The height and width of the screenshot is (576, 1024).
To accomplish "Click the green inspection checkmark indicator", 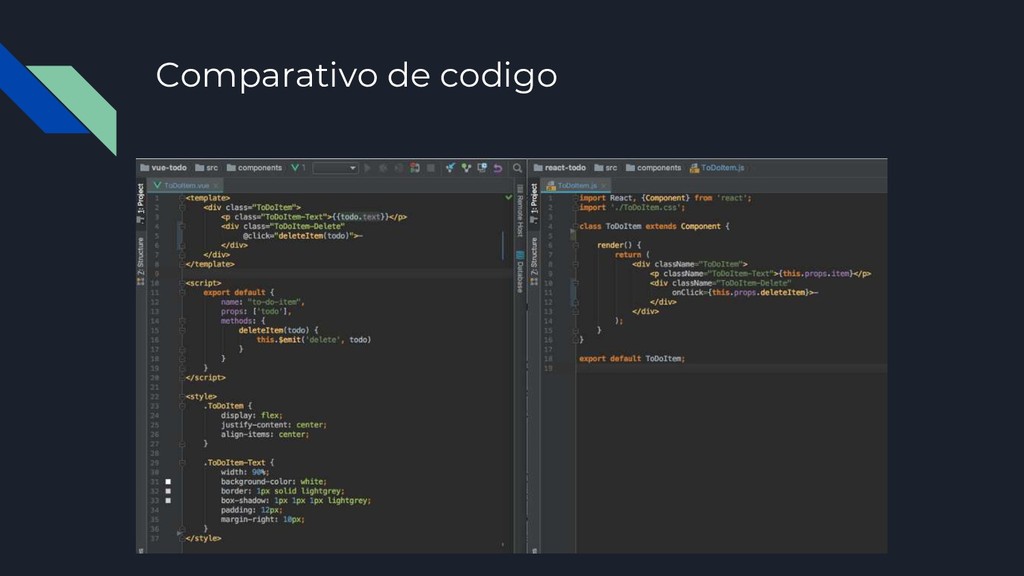I will (508, 197).
